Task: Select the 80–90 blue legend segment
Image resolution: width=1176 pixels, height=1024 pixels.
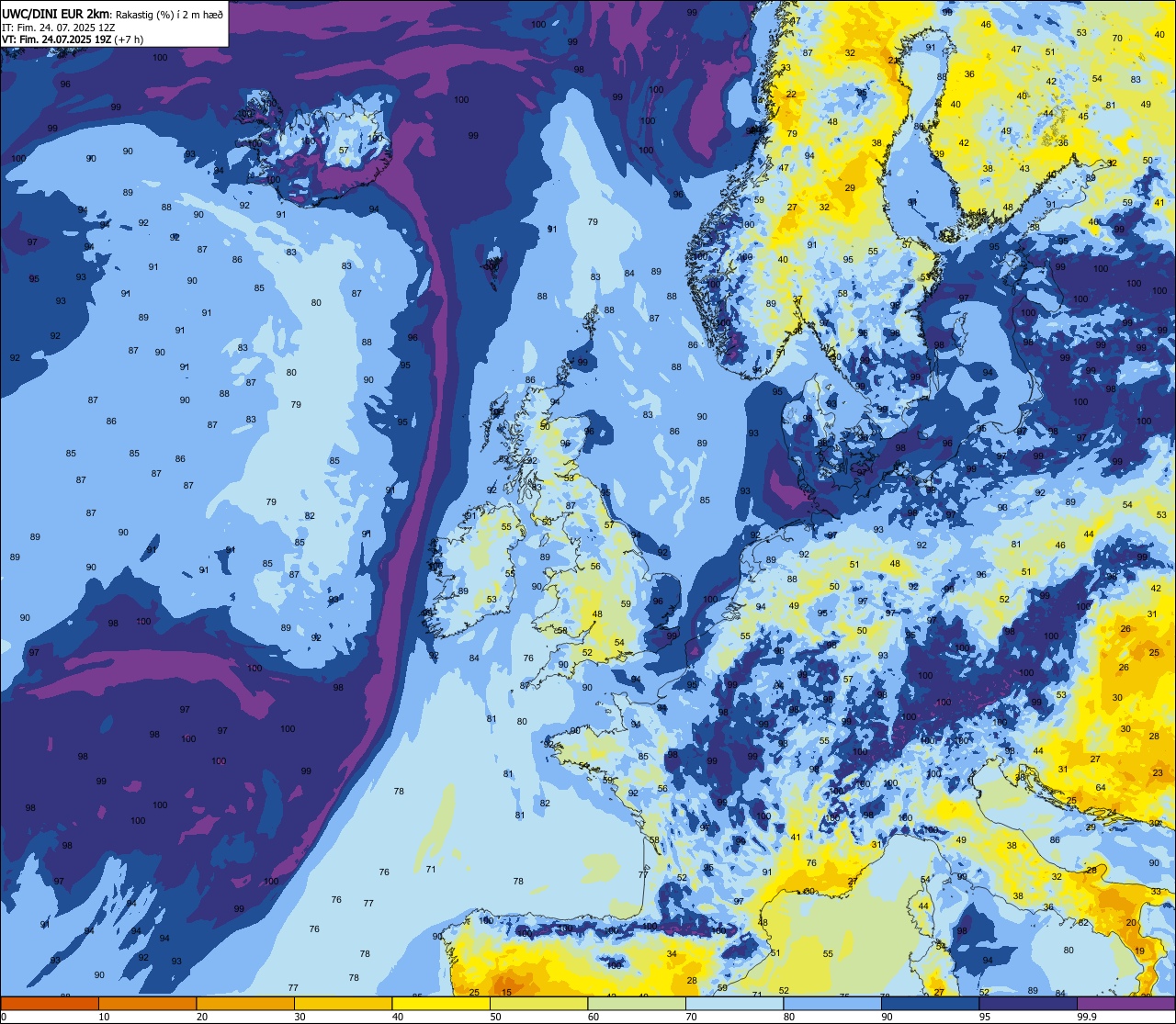Action: (832, 1003)
